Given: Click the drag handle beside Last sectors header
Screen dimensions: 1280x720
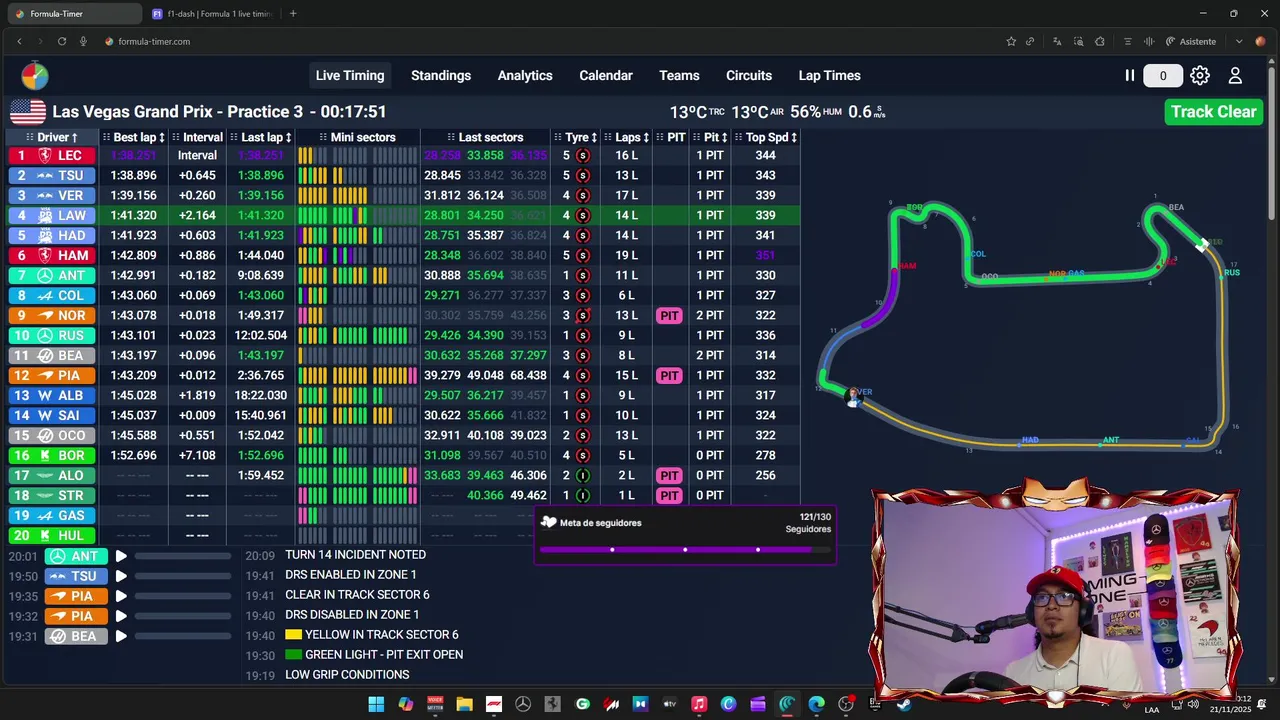Looking at the screenshot, I should click(451, 137).
